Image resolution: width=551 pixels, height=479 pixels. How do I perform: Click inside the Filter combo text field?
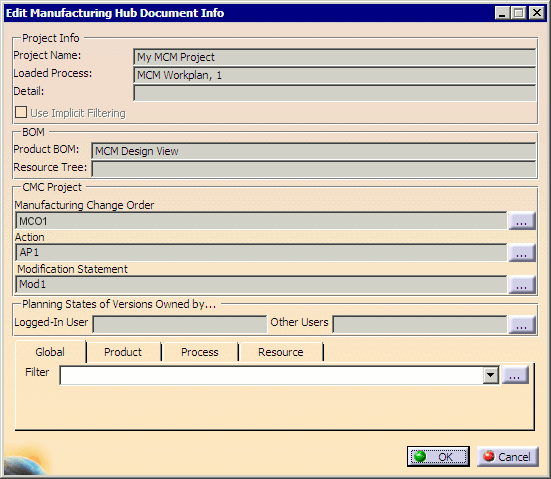click(271, 375)
